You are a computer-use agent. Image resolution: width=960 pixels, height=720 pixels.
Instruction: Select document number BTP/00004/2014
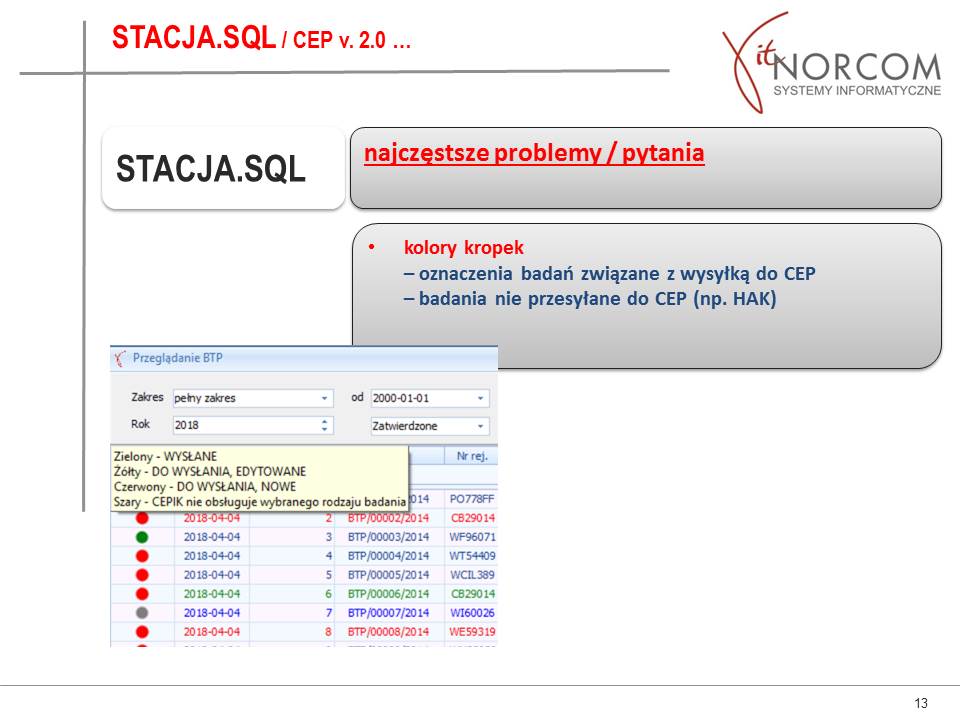click(x=388, y=556)
